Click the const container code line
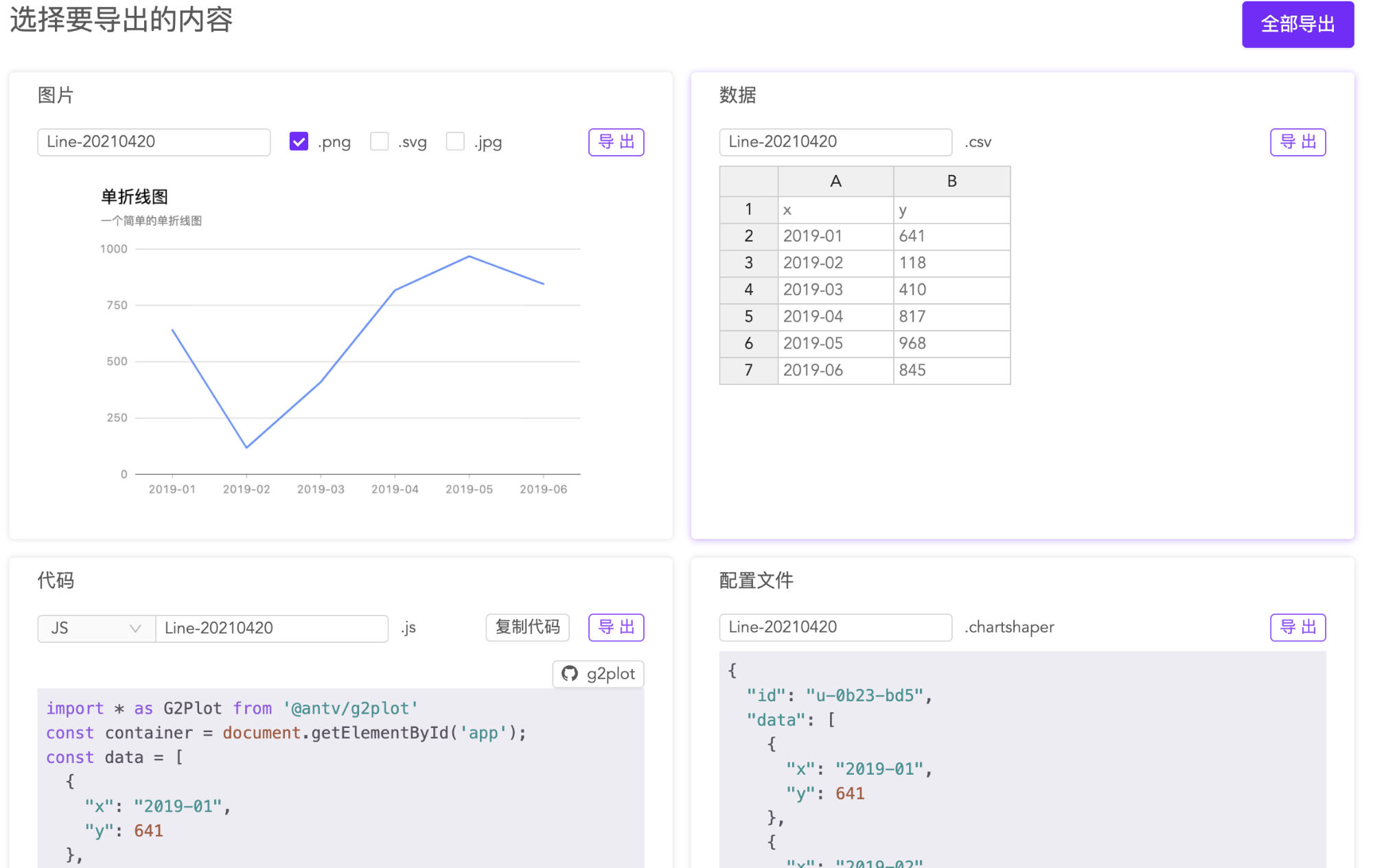 [x=286, y=733]
